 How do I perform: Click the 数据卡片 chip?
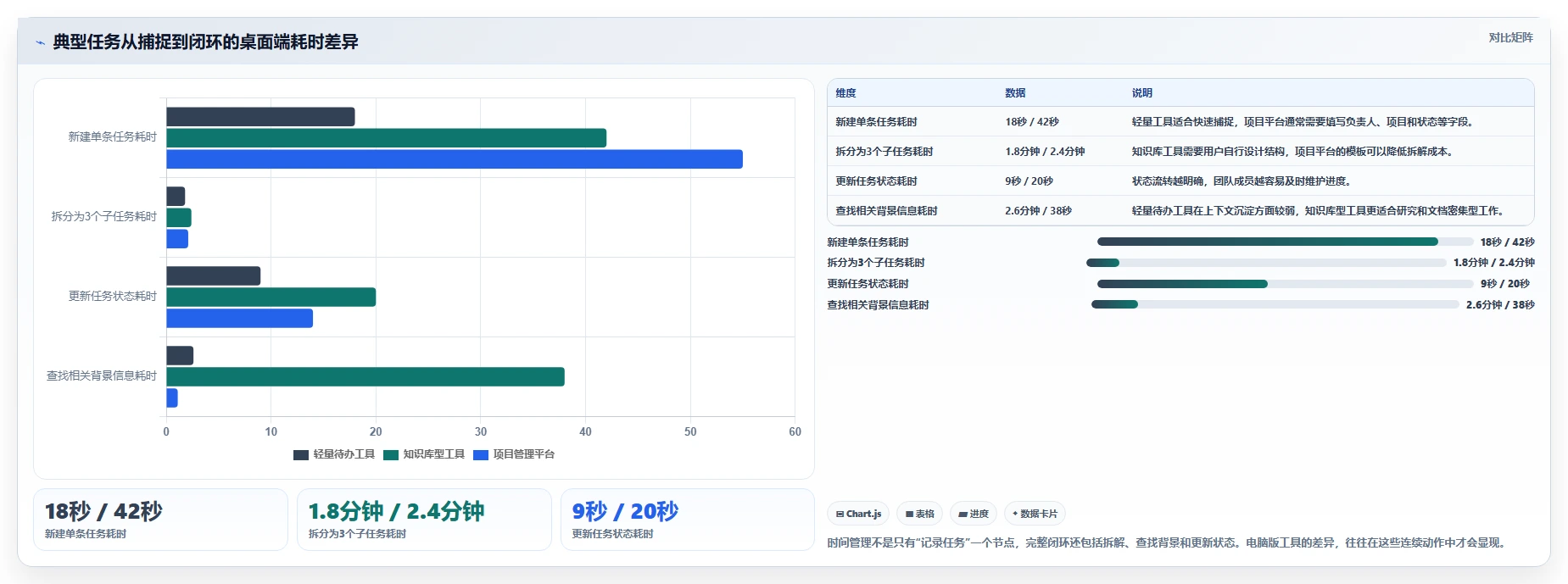click(1035, 514)
